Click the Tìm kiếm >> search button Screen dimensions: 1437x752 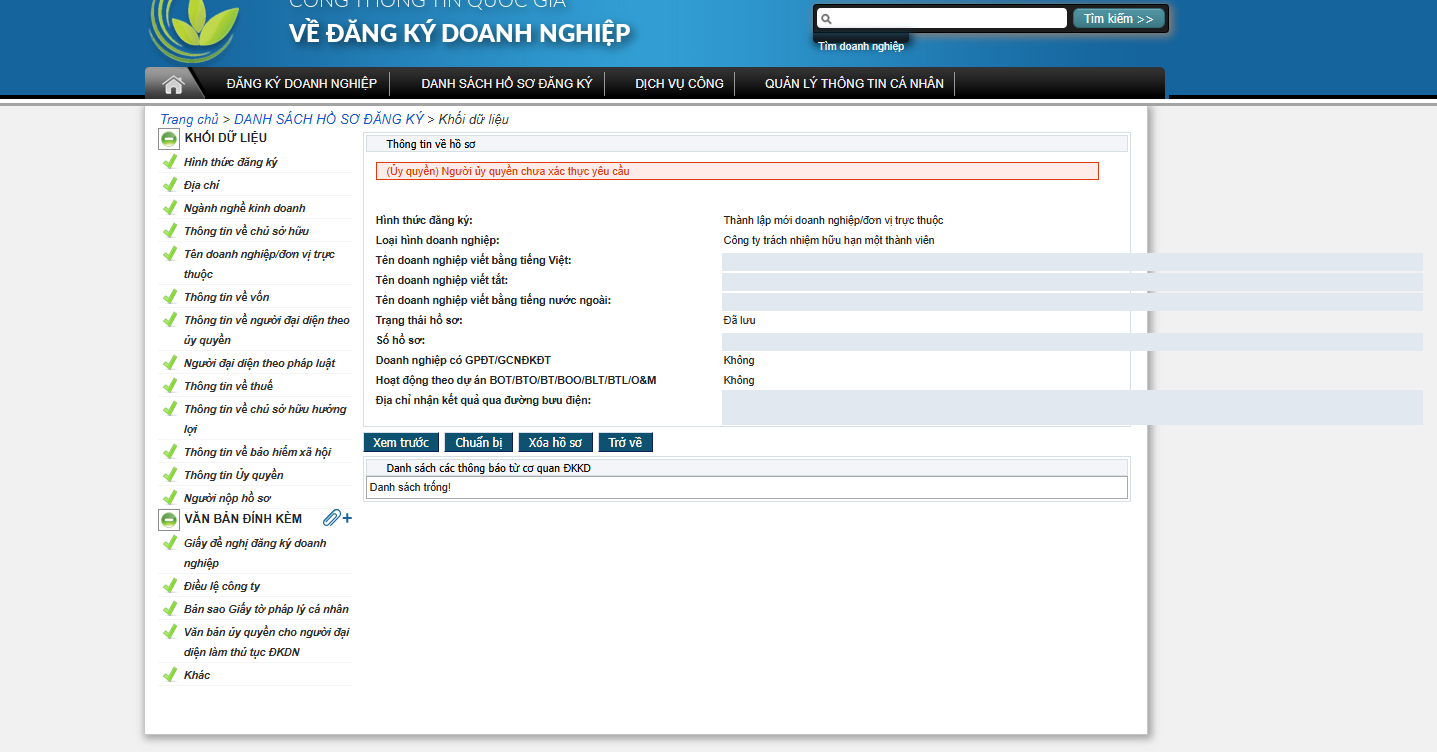1119,19
